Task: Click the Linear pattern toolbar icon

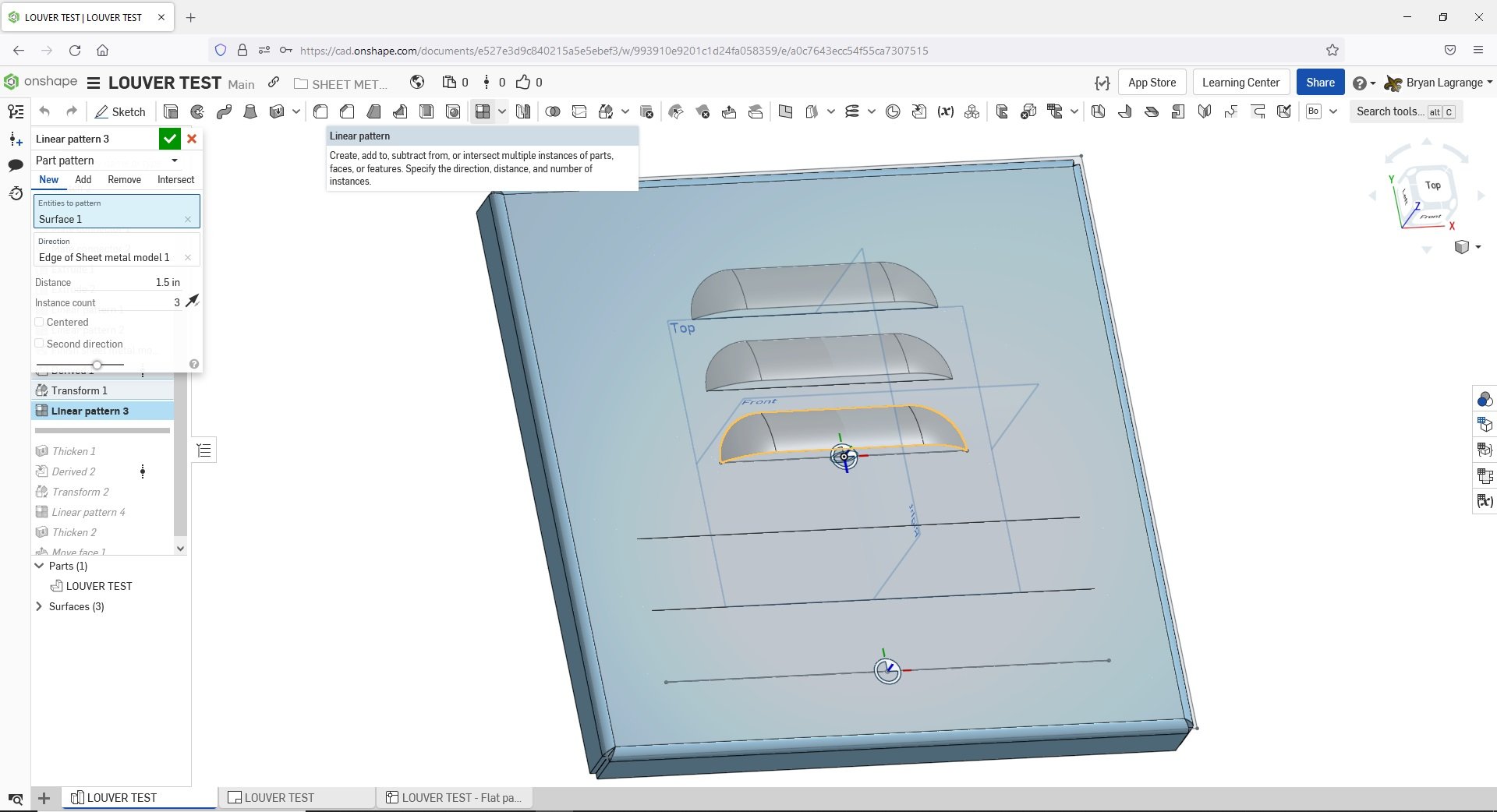Action: (x=483, y=111)
